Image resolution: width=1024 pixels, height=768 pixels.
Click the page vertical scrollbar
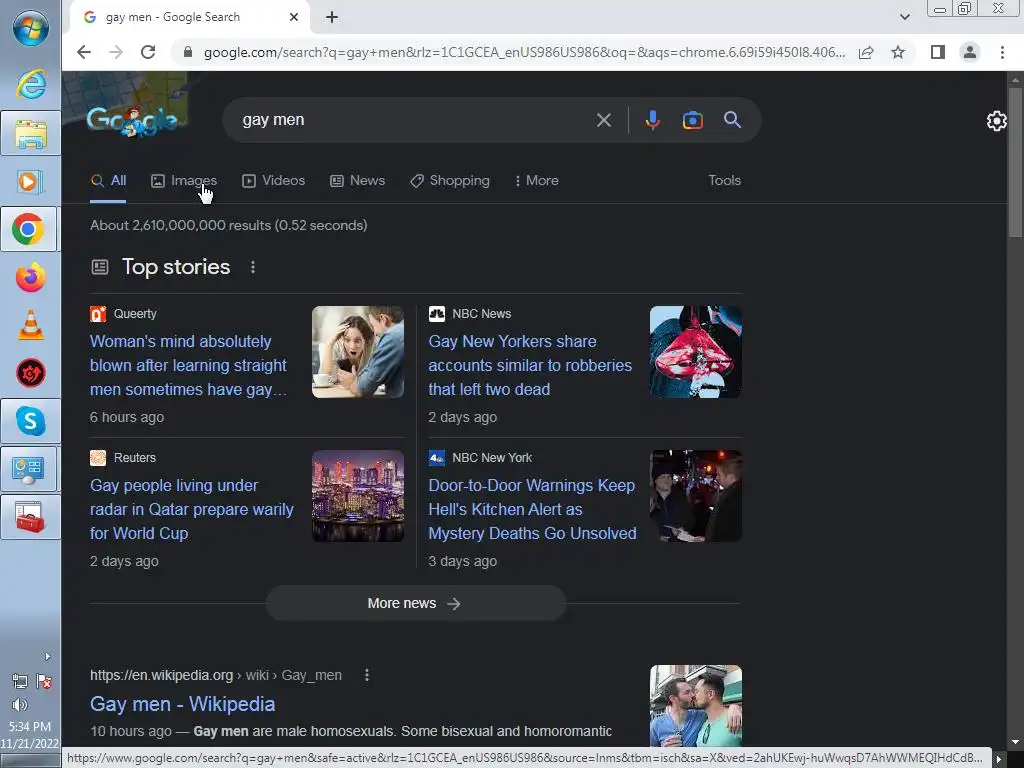pyautogui.click(x=1014, y=163)
